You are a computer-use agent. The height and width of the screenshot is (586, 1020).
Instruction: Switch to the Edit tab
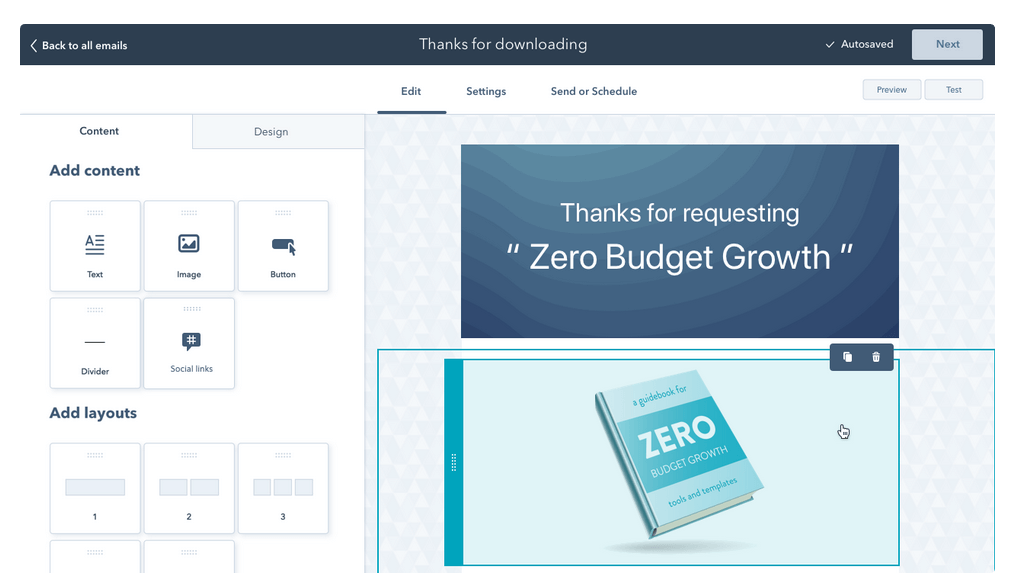(411, 92)
